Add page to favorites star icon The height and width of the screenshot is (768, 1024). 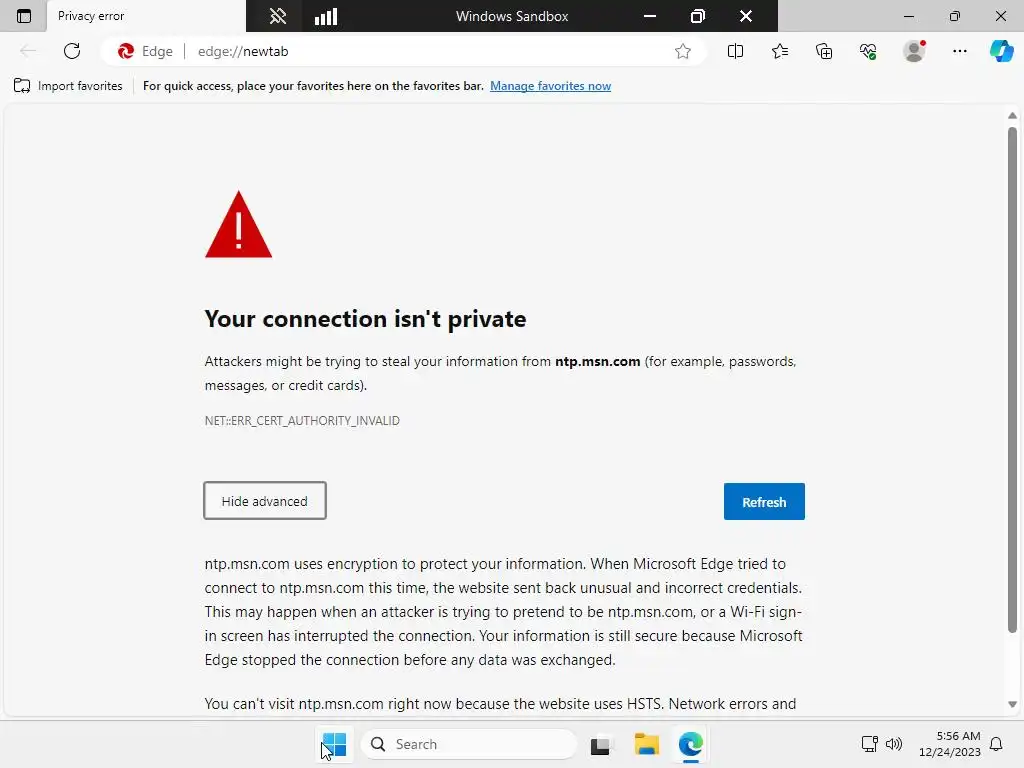[682, 51]
